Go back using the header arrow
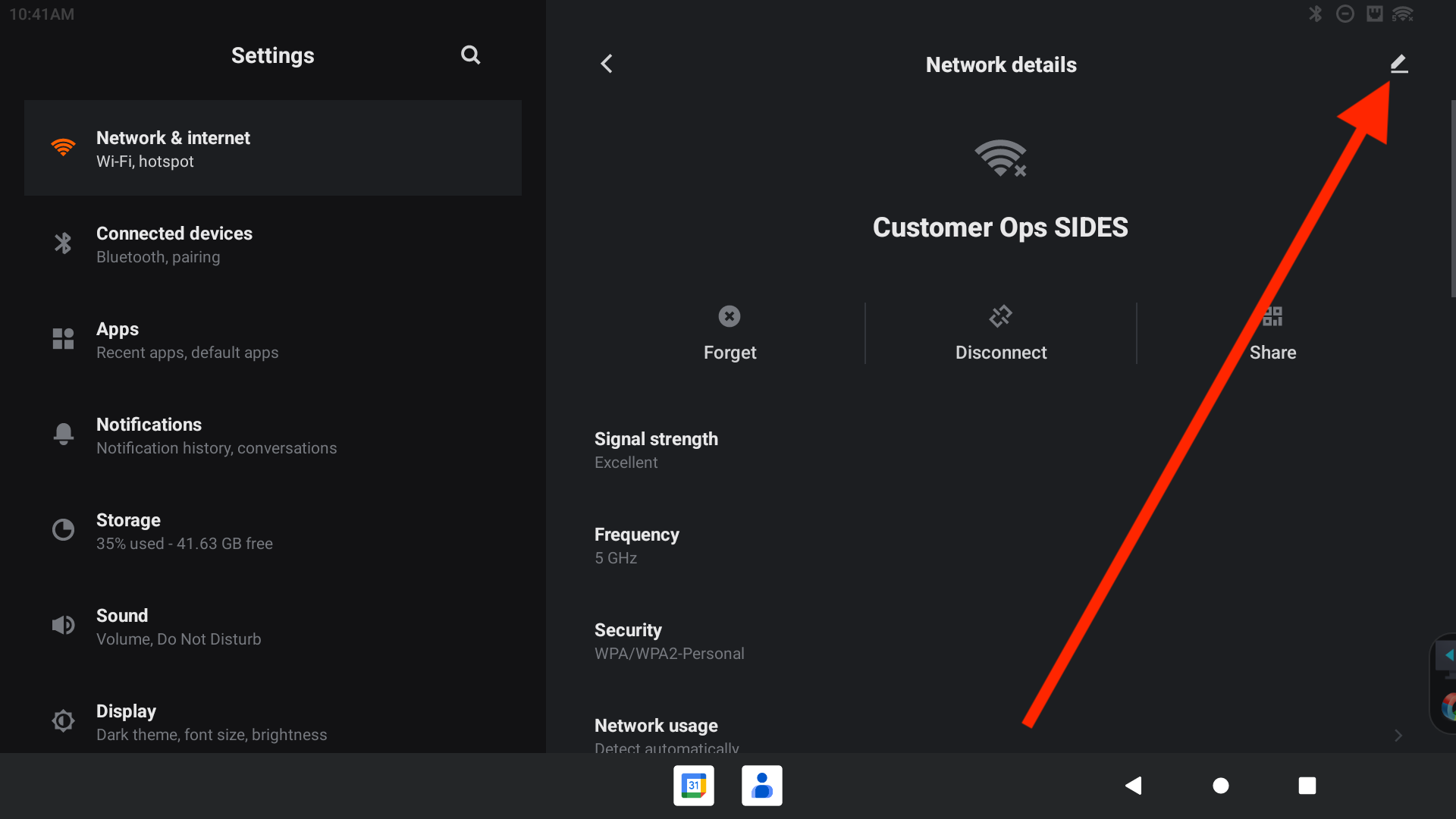The width and height of the screenshot is (1456, 819). [607, 64]
